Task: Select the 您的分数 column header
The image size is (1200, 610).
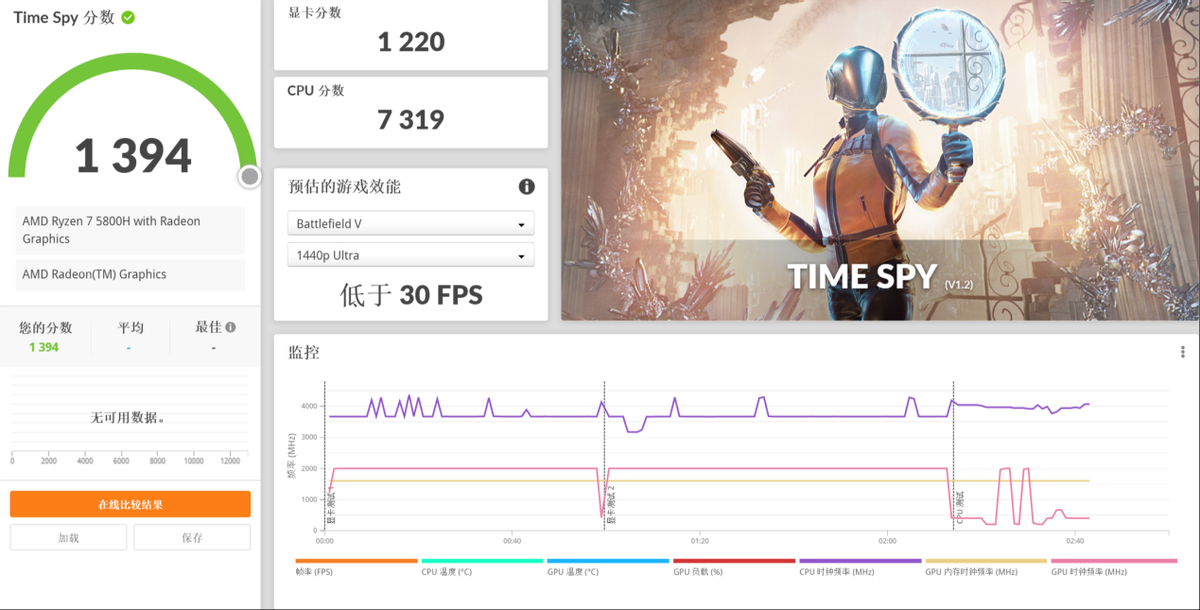Action: pos(43,327)
